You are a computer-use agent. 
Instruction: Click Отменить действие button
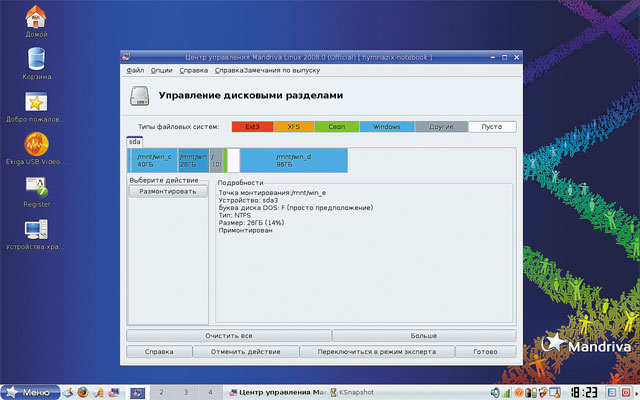point(245,352)
